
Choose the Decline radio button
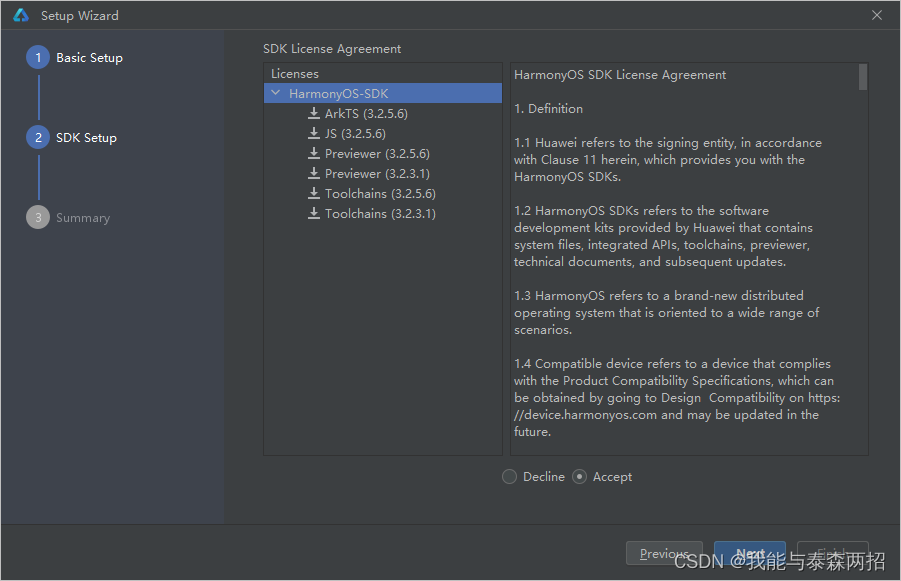coord(509,476)
